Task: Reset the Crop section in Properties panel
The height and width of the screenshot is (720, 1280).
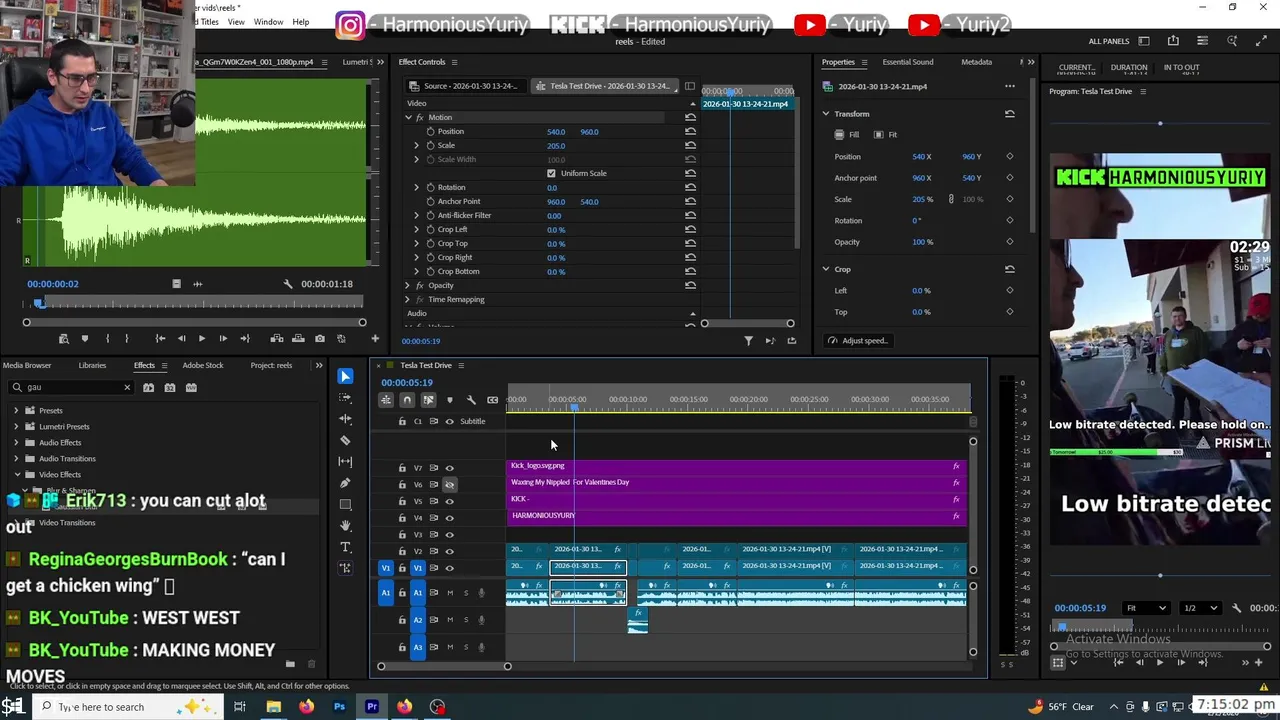Action: [1009, 269]
